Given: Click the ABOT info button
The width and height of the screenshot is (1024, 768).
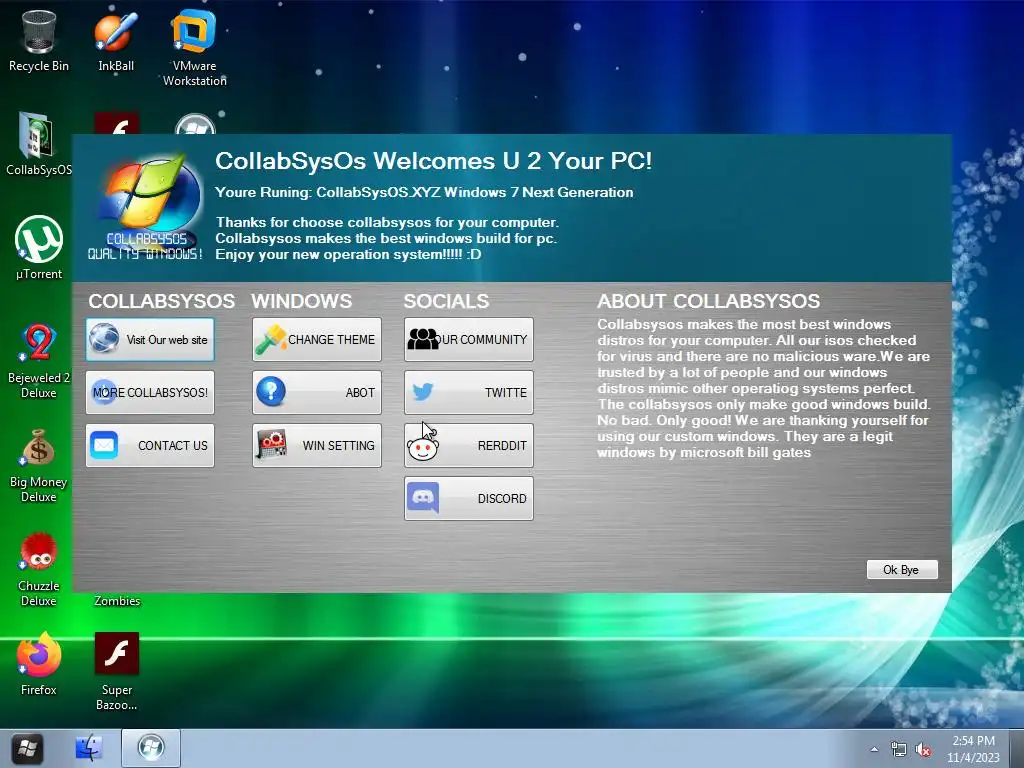Looking at the screenshot, I should [317, 392].
